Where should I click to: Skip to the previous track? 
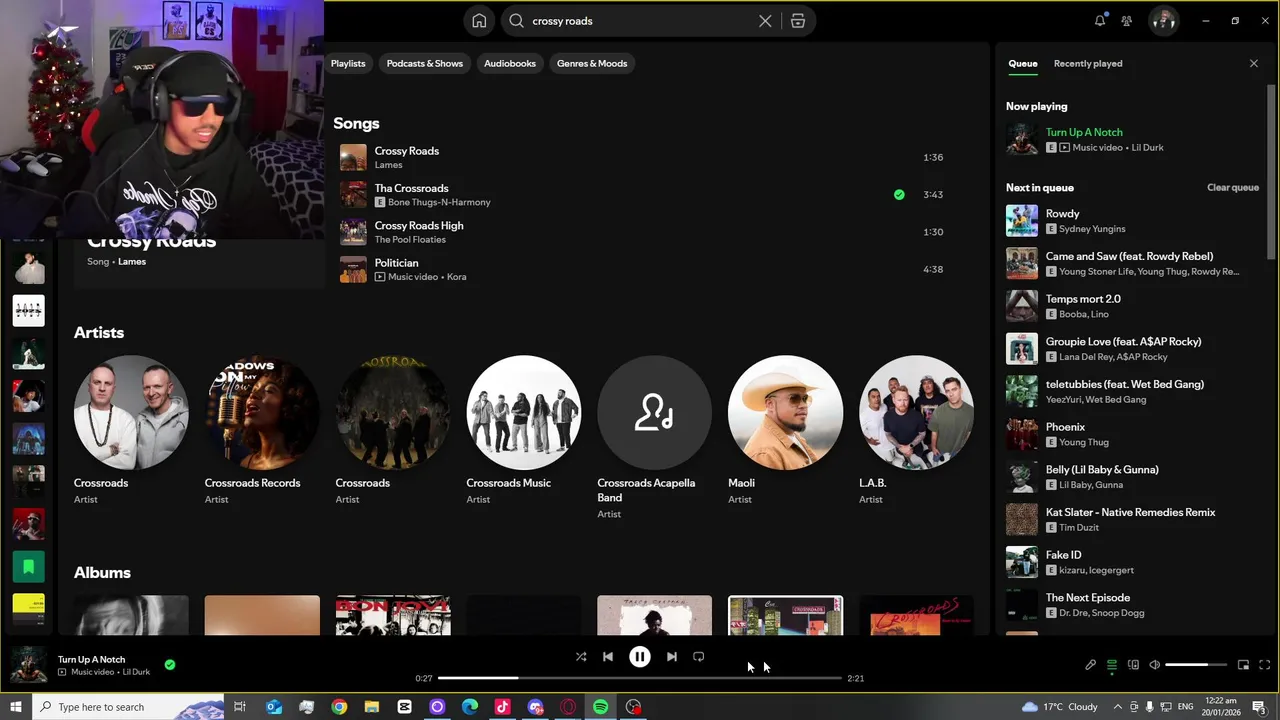(608, 657)
